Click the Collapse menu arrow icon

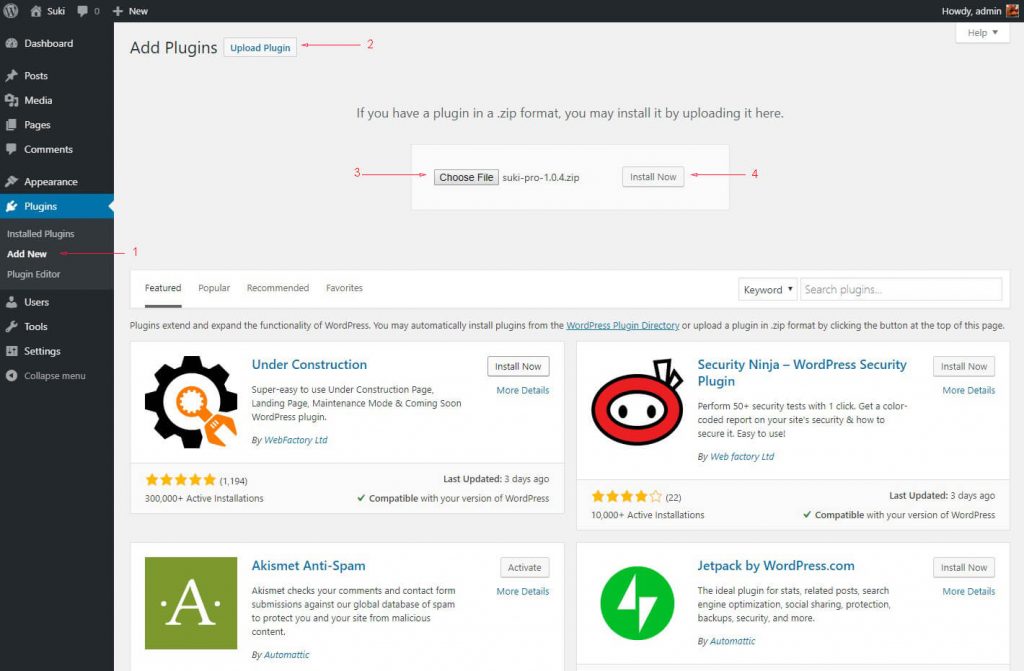[11, 376]
